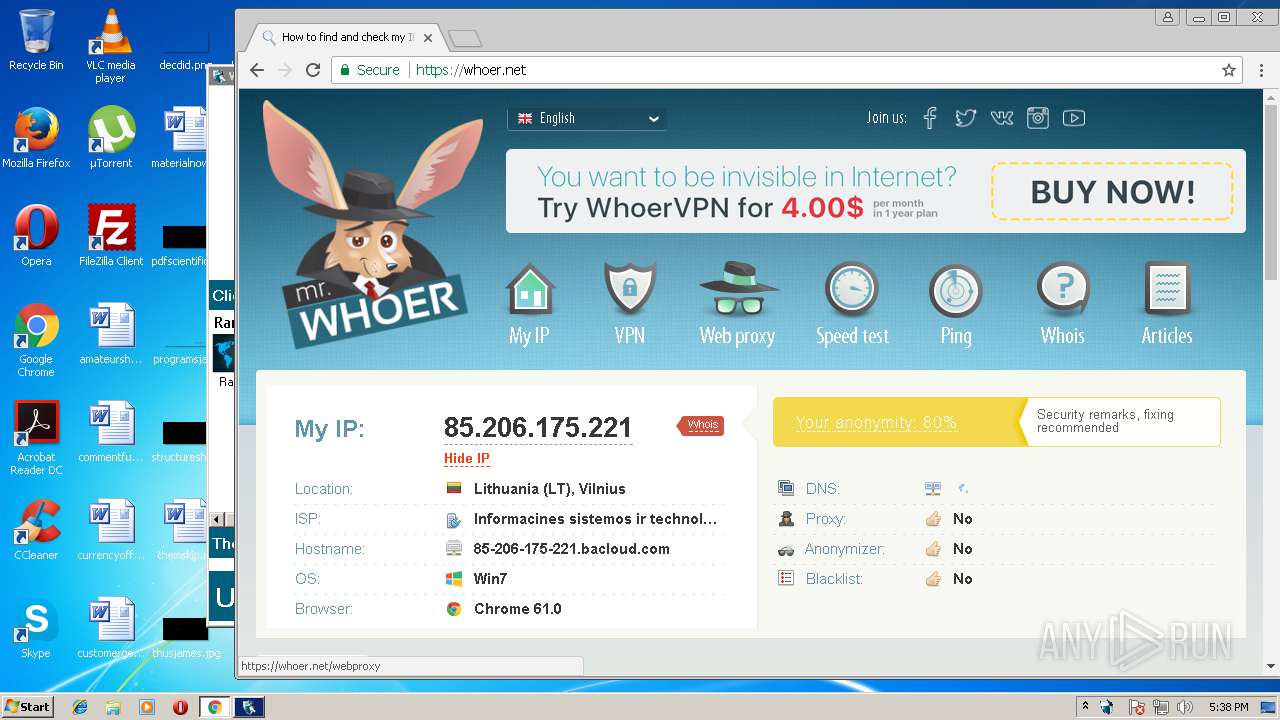Click the Hide IP link

coord(467,459)
